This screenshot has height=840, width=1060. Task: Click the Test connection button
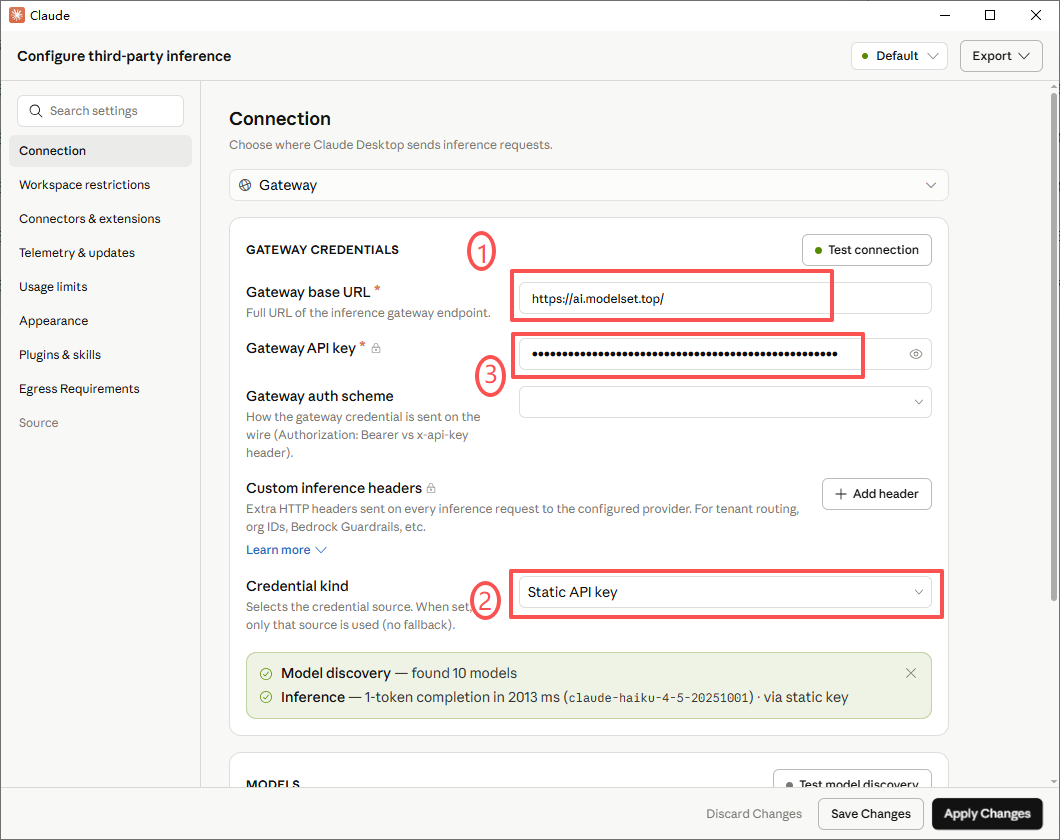(867, 250)
